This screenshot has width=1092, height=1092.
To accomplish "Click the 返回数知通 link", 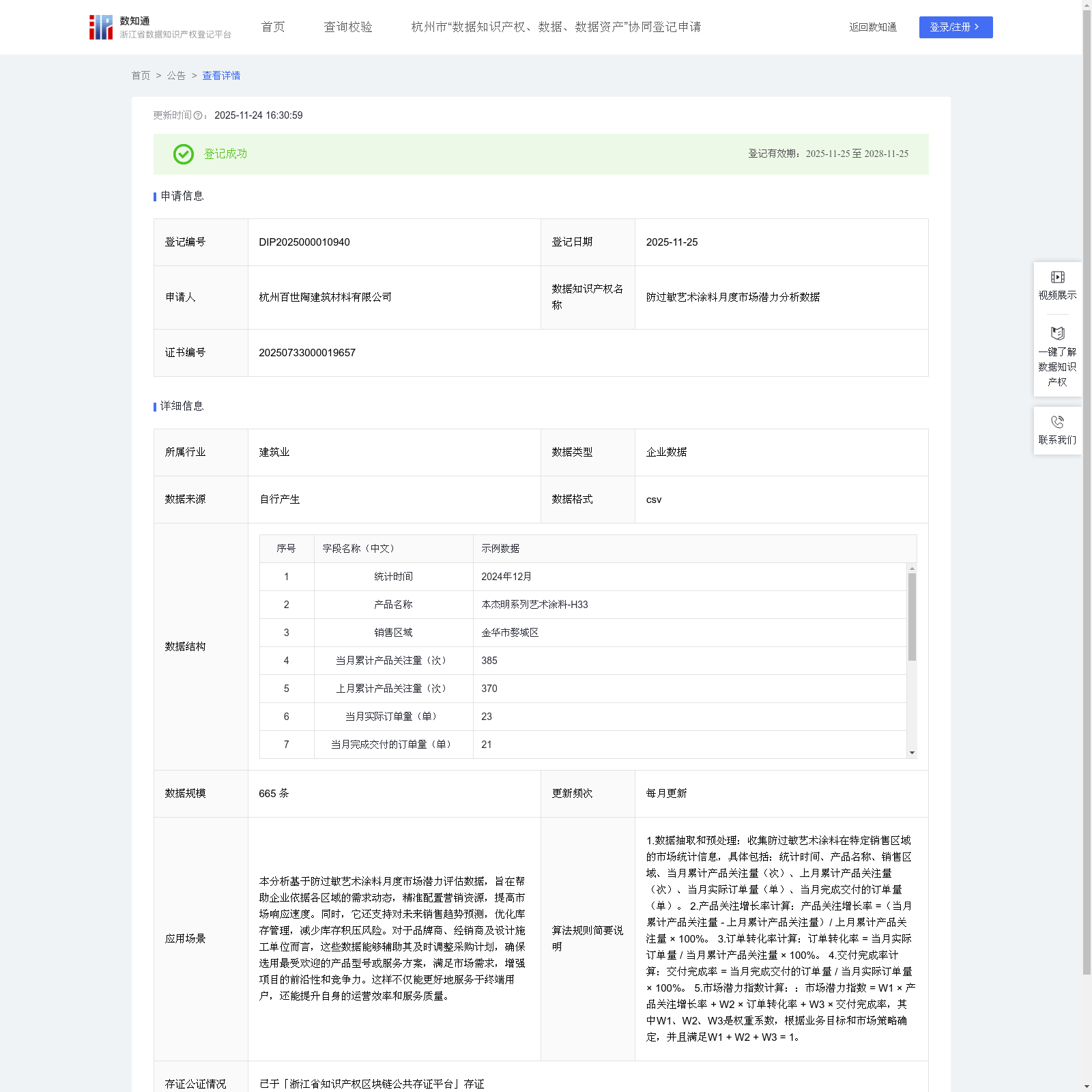I will 872,27.
